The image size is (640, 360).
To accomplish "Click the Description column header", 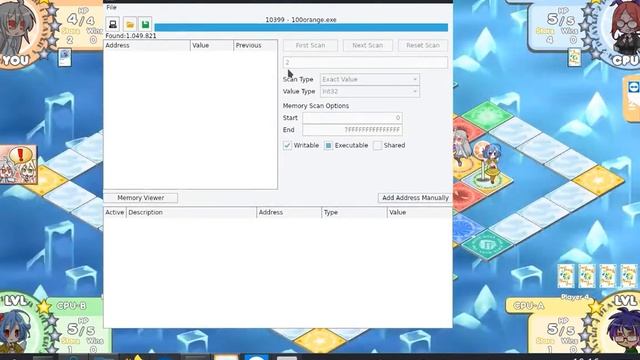I will coord(191,212).
